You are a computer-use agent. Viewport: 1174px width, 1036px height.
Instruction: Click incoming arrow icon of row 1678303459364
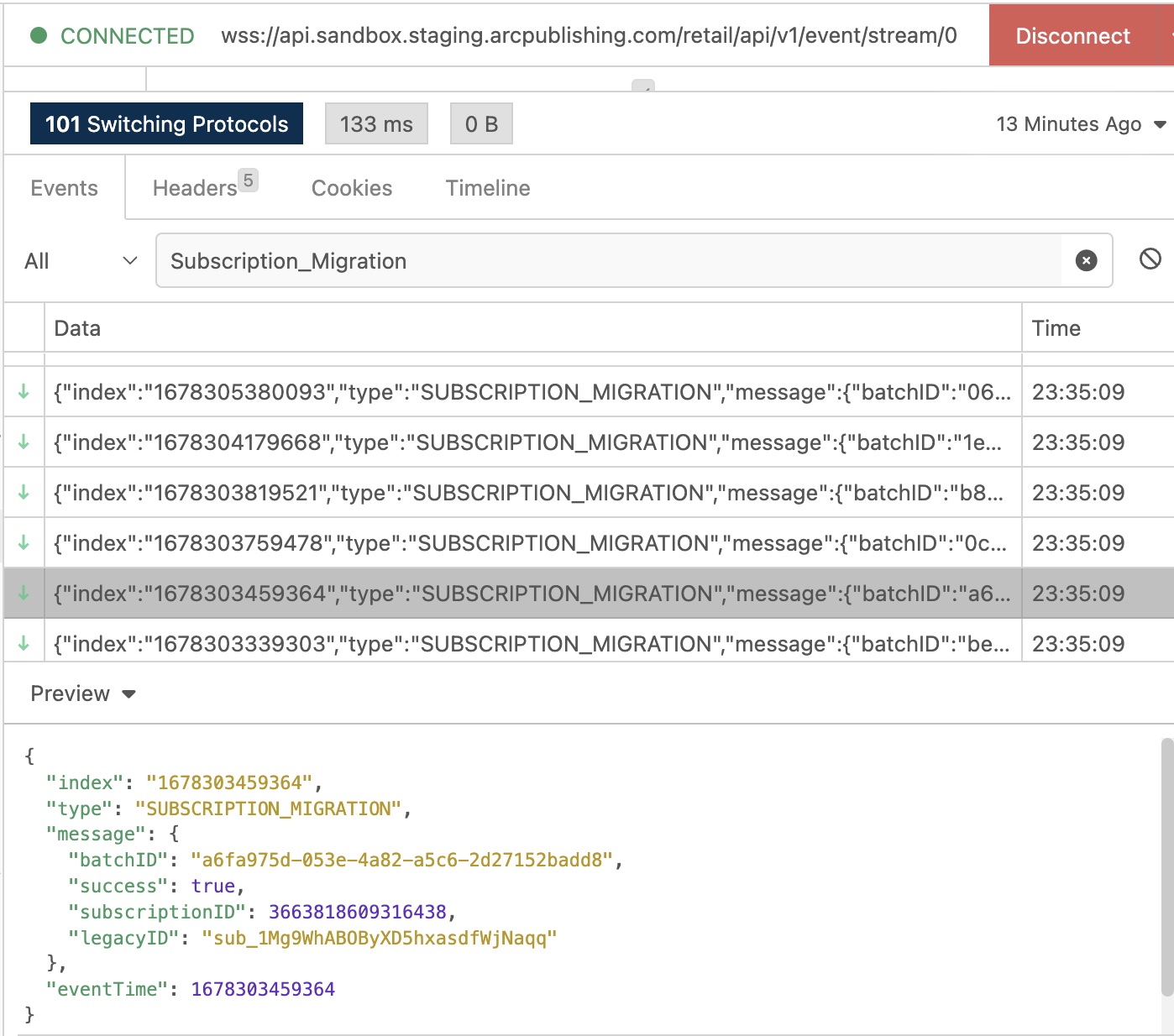(24, 593)
